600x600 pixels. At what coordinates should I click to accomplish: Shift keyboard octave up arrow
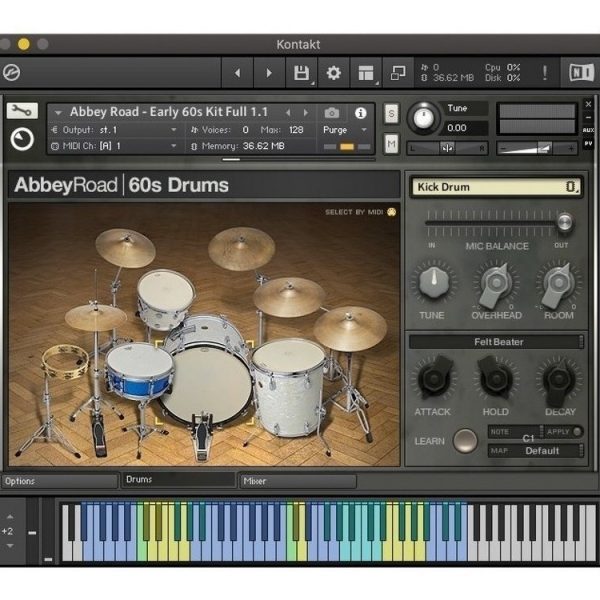[x=10, y=517]
